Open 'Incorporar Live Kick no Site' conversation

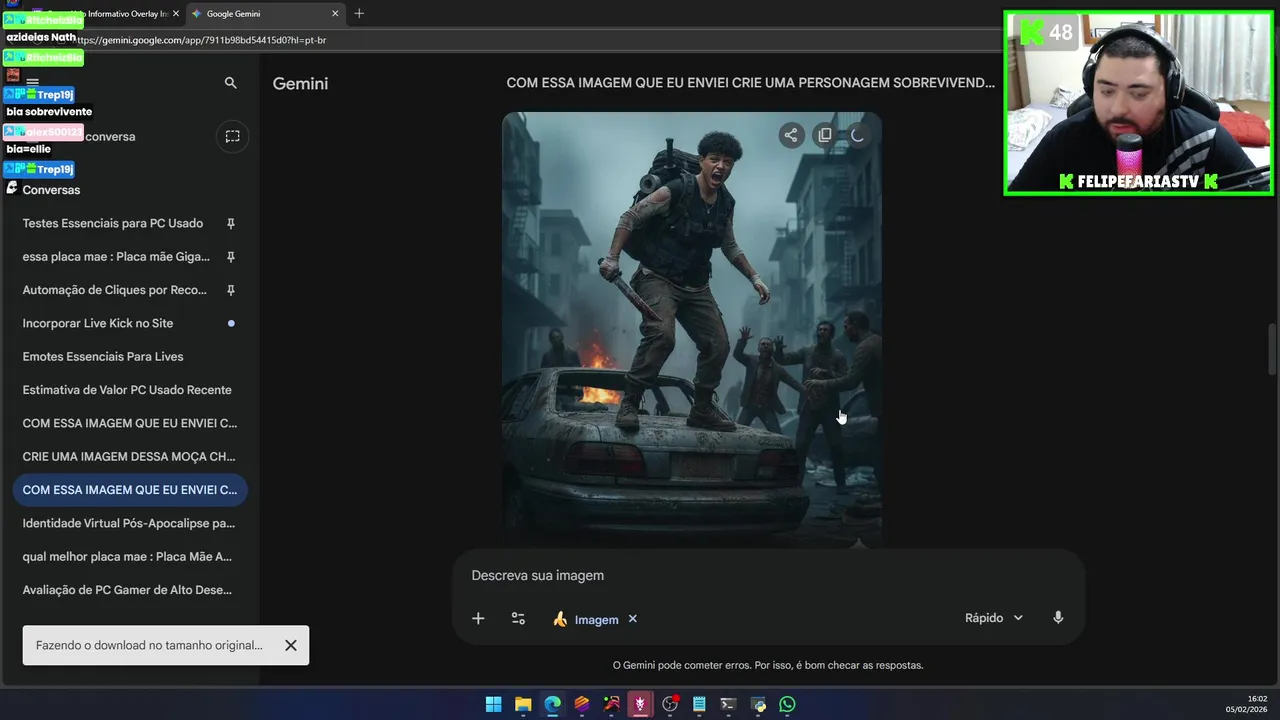(98, 323)
